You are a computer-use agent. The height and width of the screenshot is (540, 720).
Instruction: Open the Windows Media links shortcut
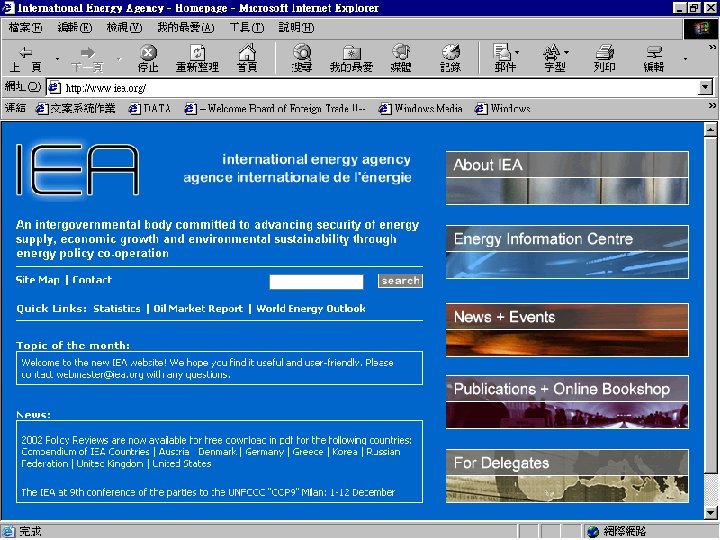[x=420, y=108]
